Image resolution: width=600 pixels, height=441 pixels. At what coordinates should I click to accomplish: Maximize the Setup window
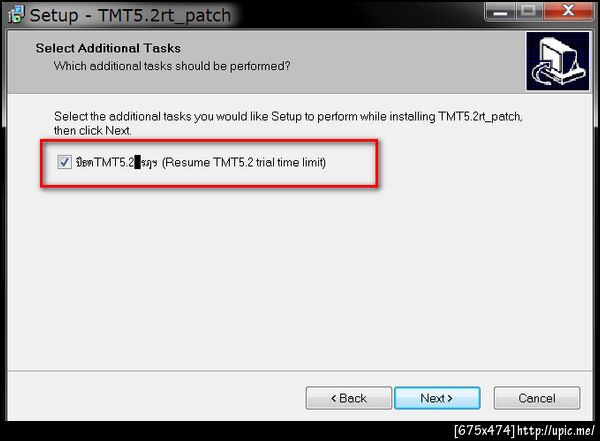pos(528,11)
